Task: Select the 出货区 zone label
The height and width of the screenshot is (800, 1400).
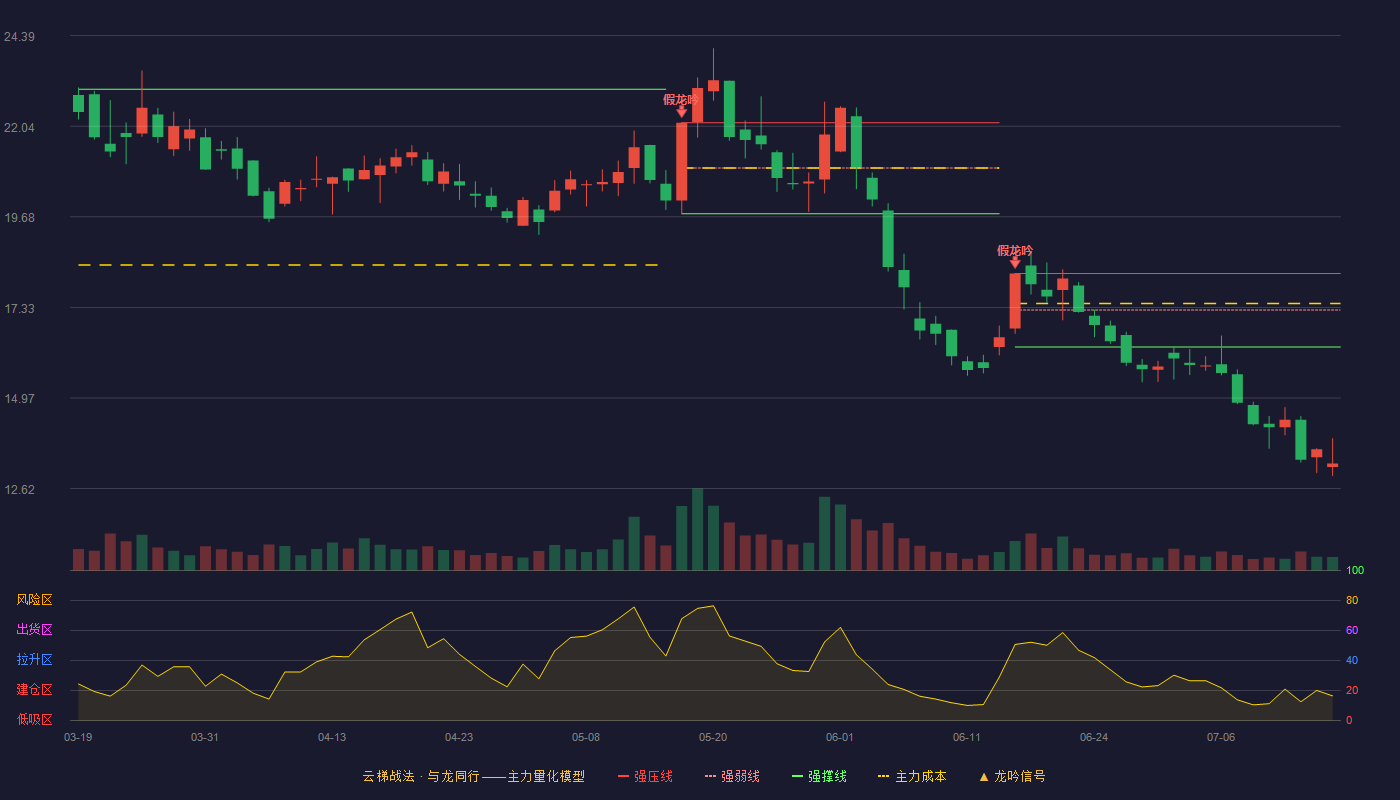Action: (34, 630)
